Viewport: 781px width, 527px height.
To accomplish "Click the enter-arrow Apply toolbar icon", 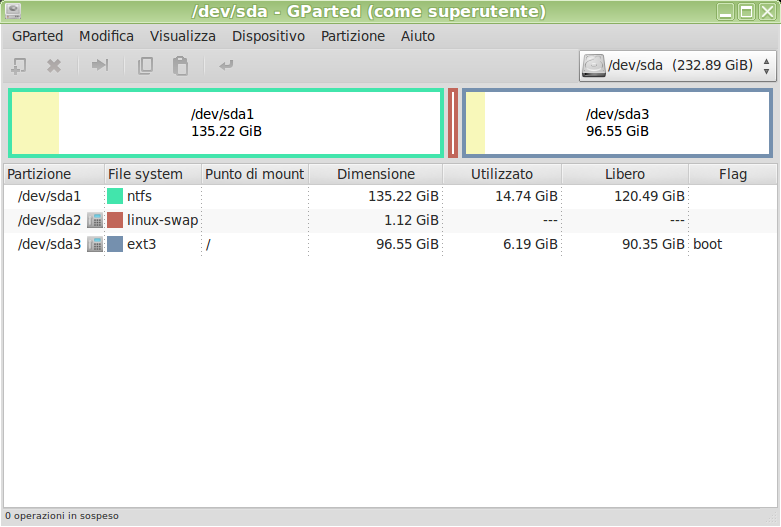I will [226, 66].
